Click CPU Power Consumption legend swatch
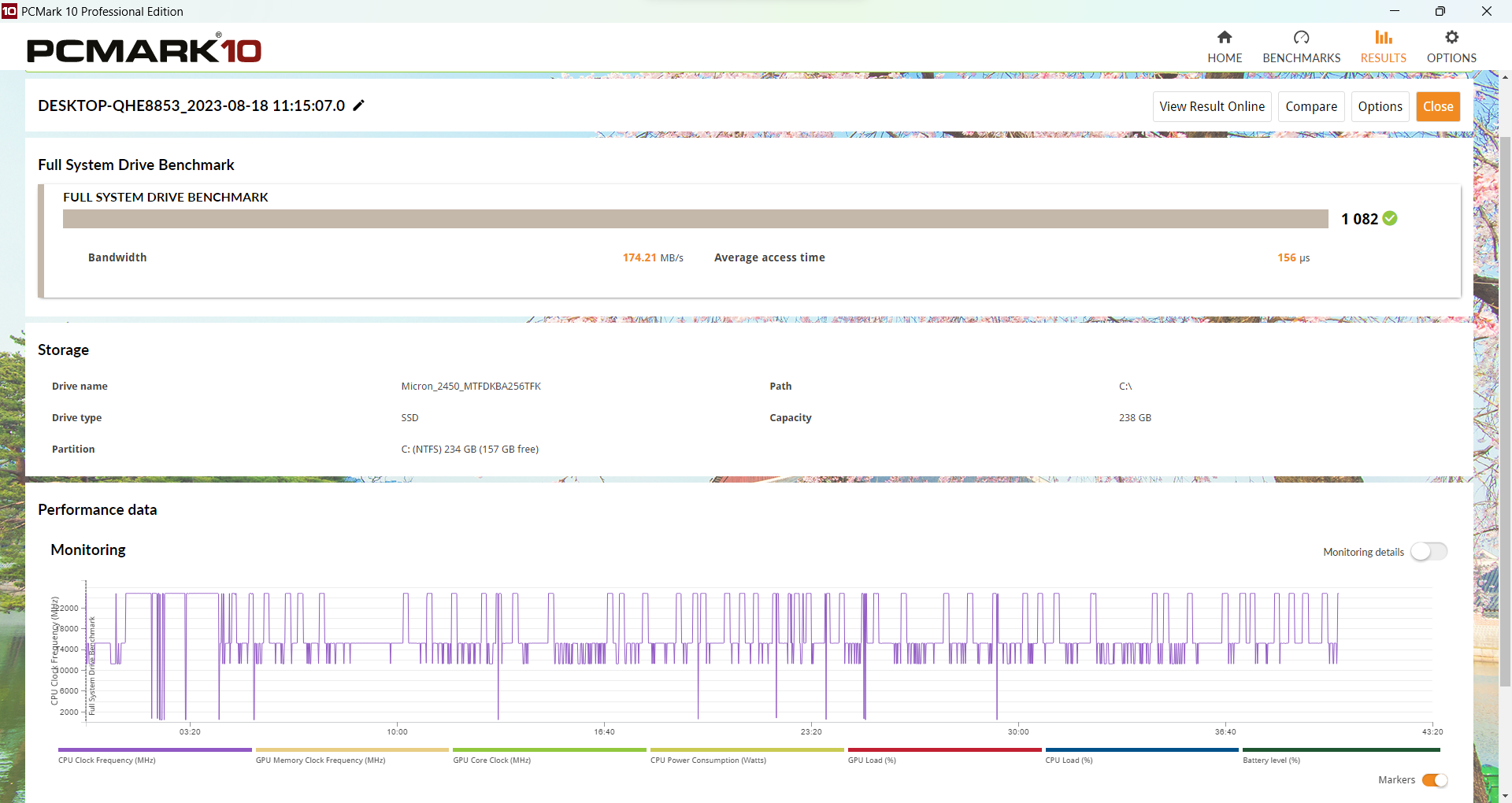The width and height of the screenshot is (1512, 803). coord(747,750)
